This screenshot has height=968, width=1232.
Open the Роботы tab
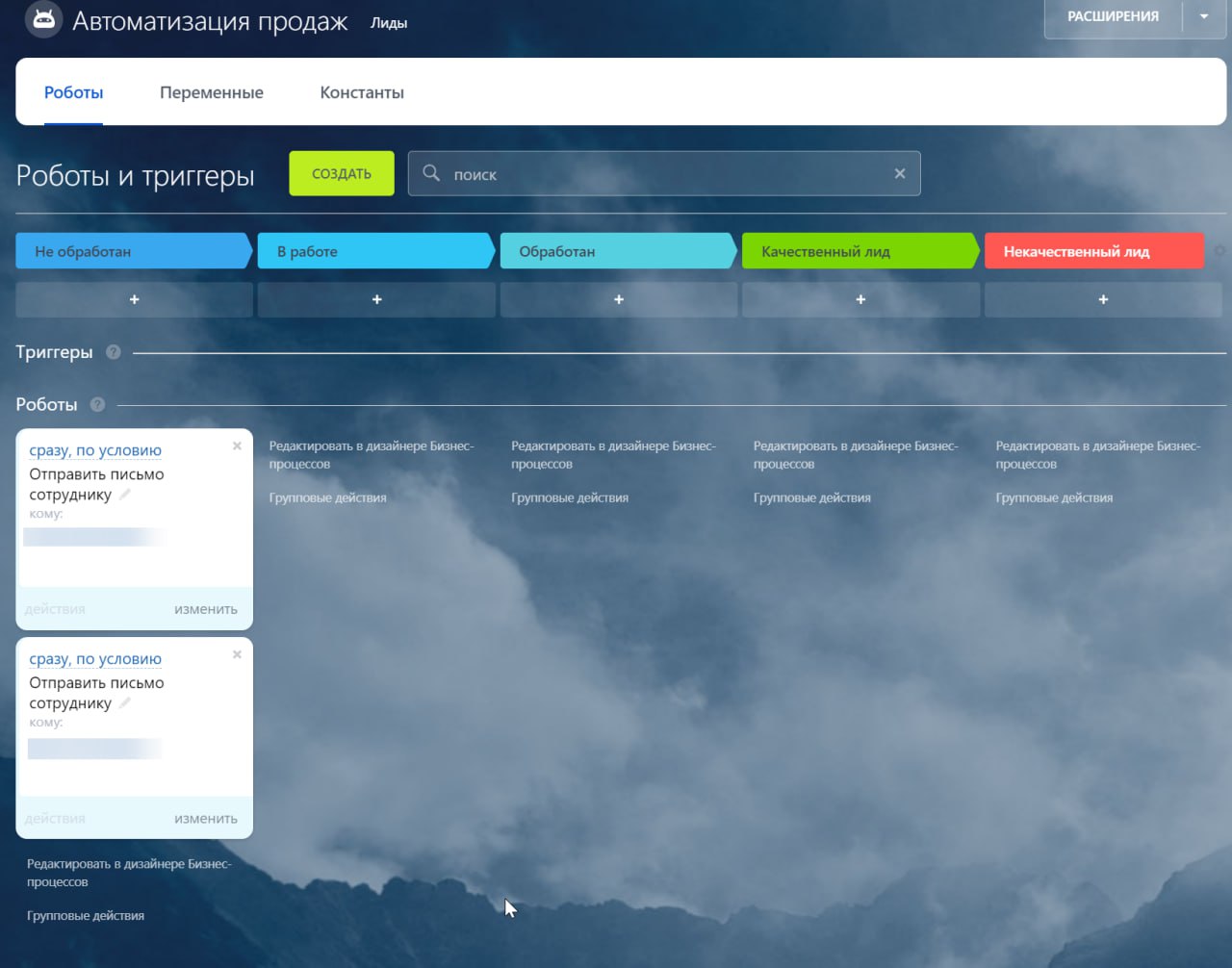point(73,92)
